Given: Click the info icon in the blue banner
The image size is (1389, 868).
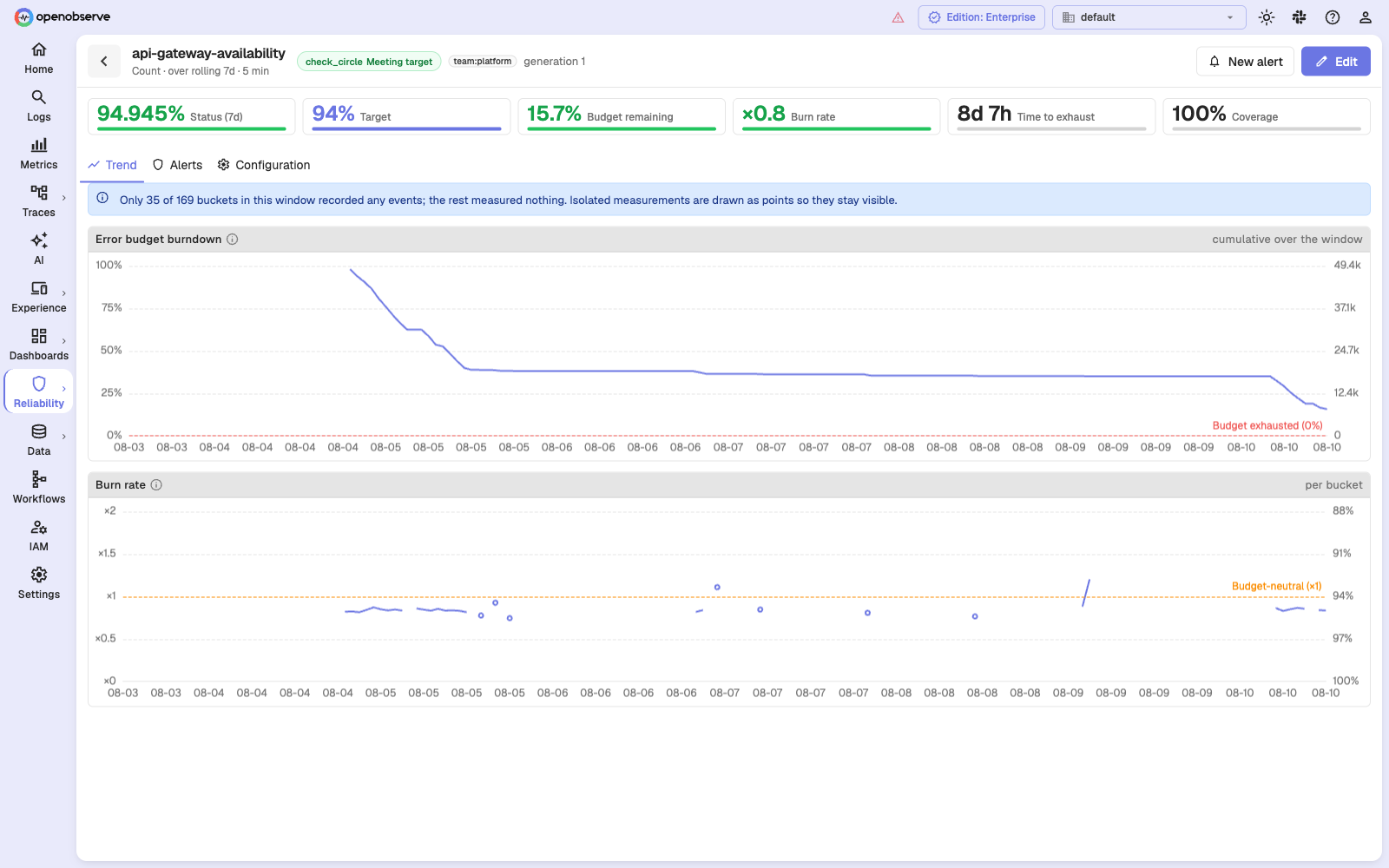Looking at the screenshot, I should pyautogui.click(x=102, y=199).
